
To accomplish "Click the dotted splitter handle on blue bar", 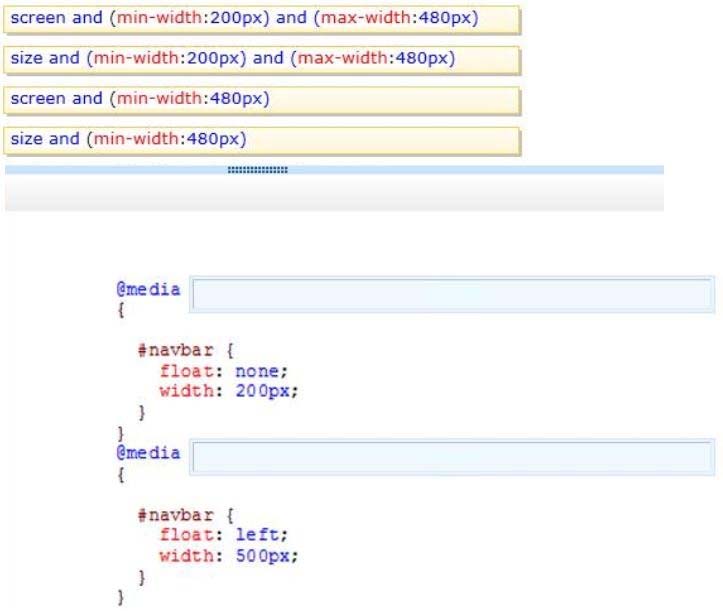I will 257,170.
